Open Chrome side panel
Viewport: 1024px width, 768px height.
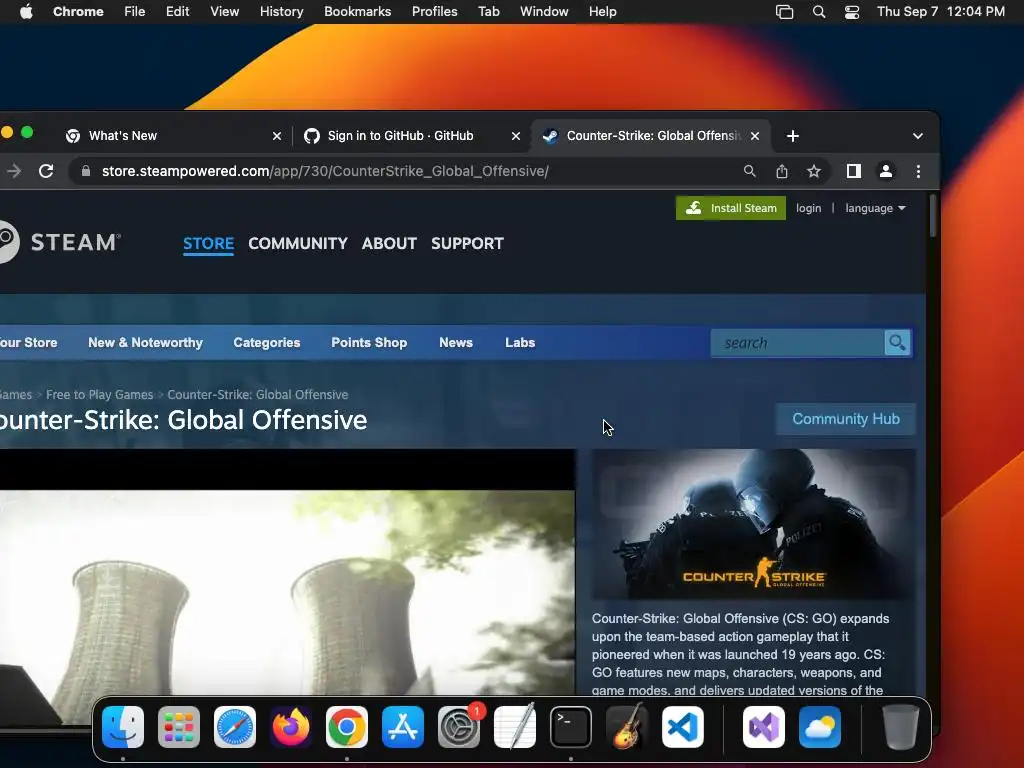point(854,171)
